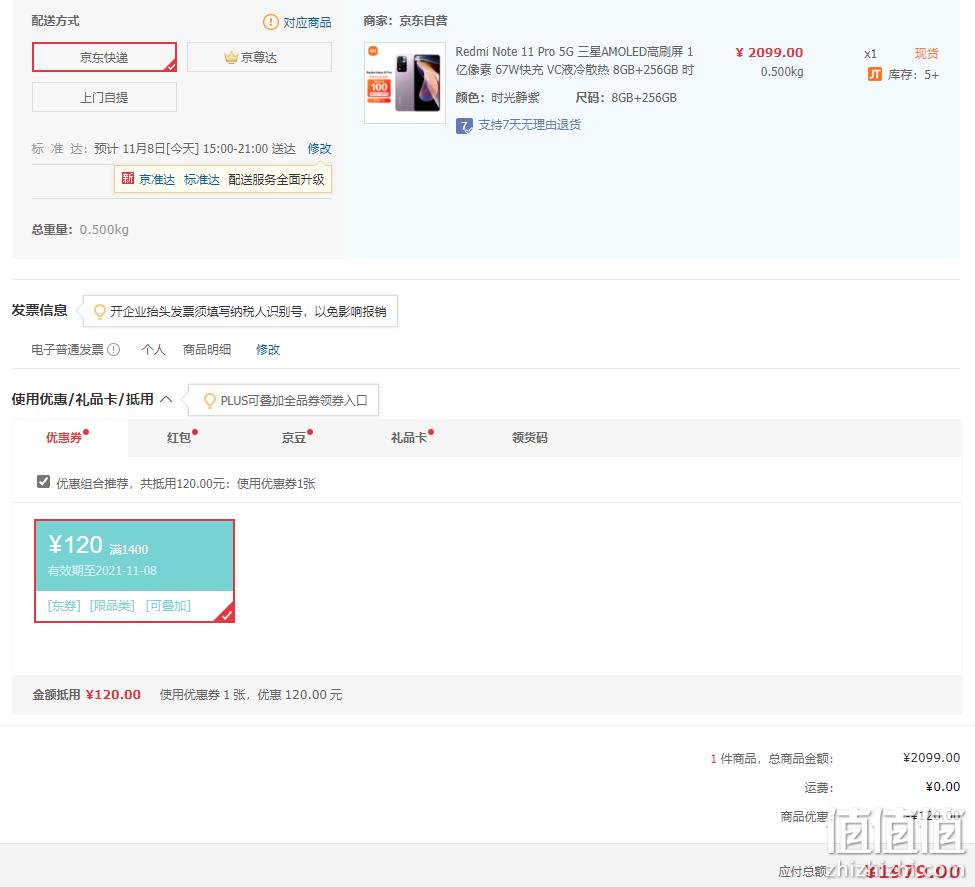Choose 京尊达 delivery method
This screenshot has width=975, height=887.
(259, 57)
